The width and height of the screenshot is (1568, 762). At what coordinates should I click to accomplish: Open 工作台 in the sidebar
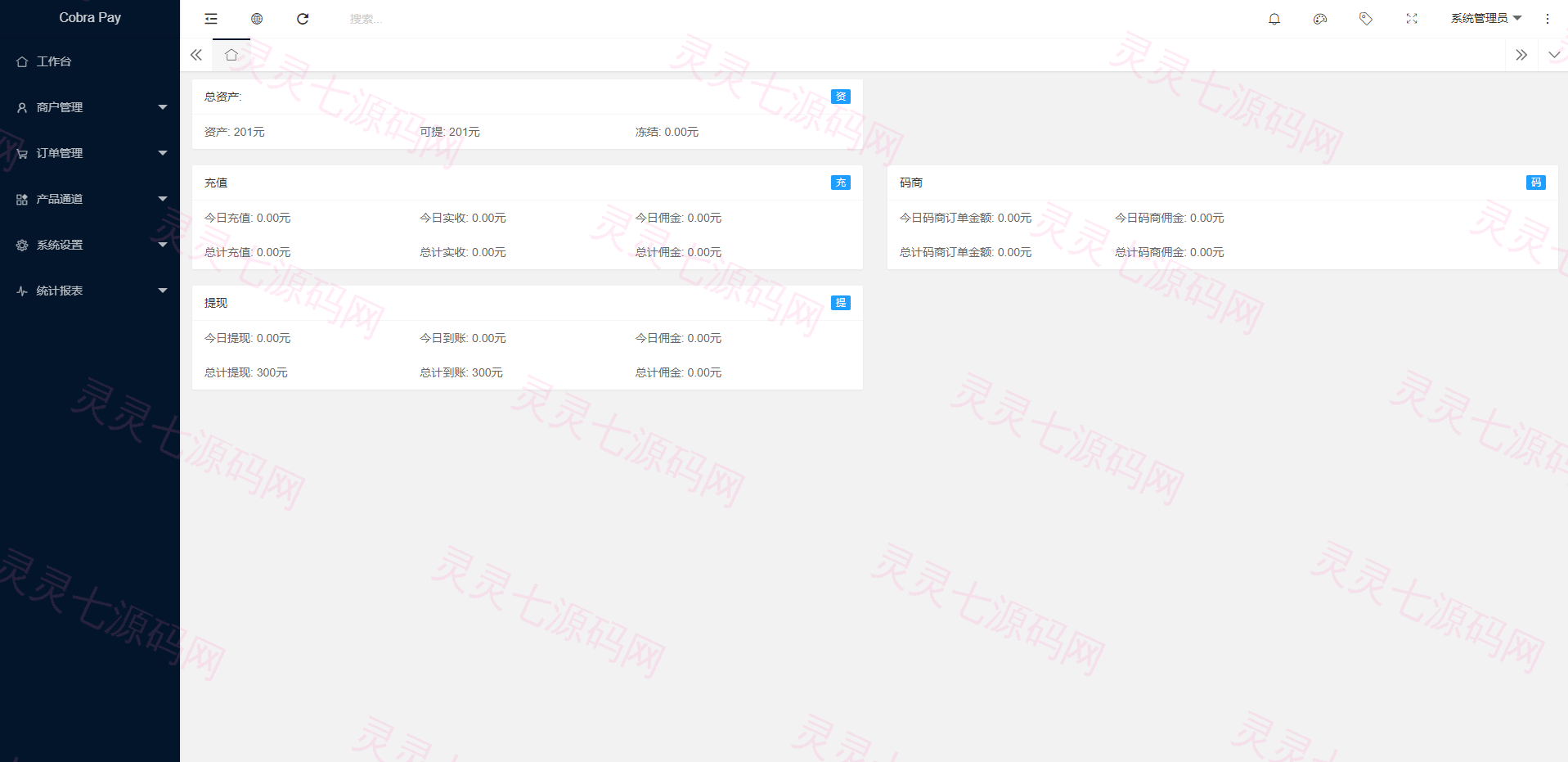tap(90, 61)
